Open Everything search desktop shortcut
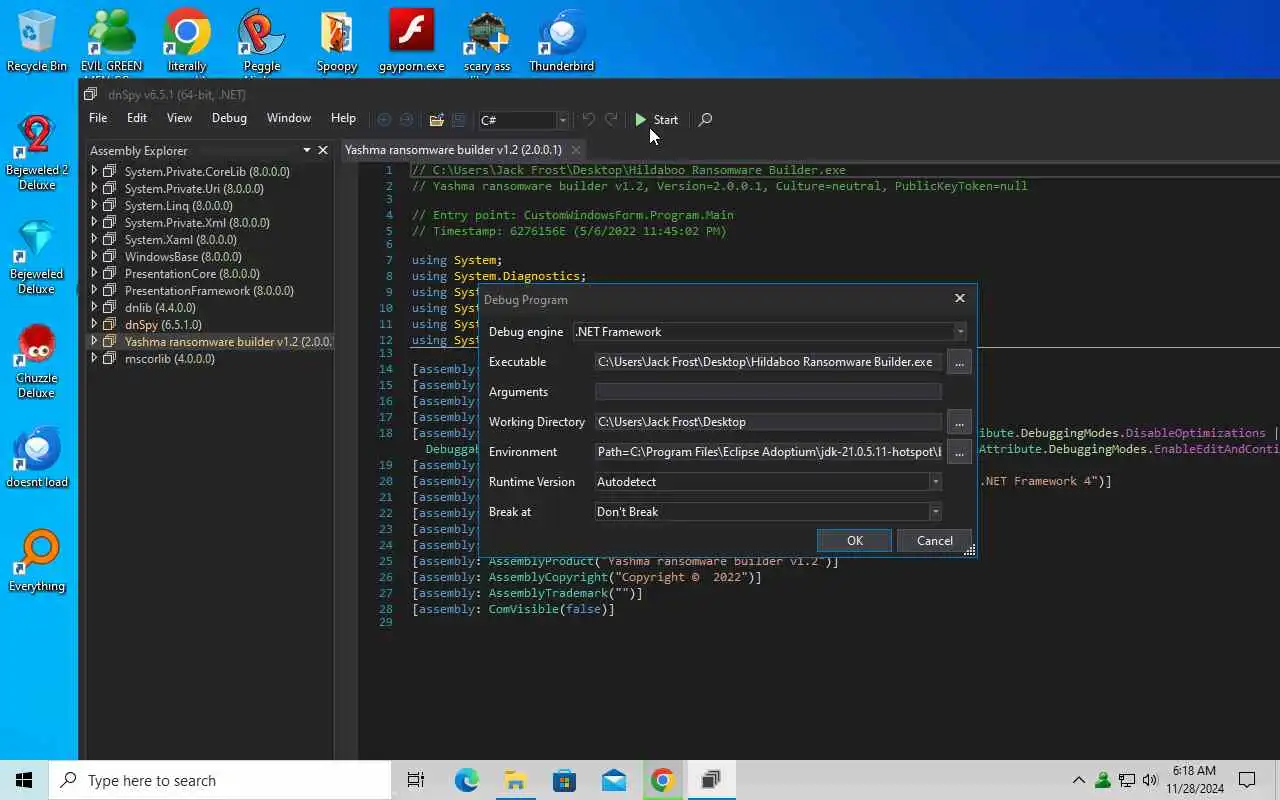The width and height of the screenshot is (1280, 800). (37, 561)
